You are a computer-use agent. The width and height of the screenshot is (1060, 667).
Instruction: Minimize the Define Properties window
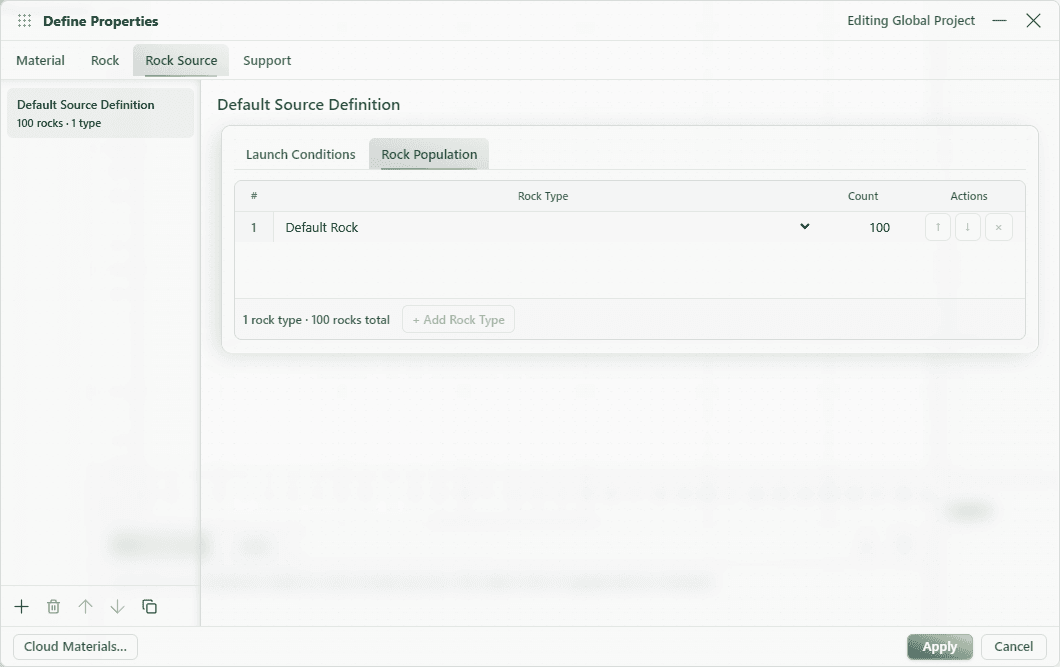tap(999, 21)
